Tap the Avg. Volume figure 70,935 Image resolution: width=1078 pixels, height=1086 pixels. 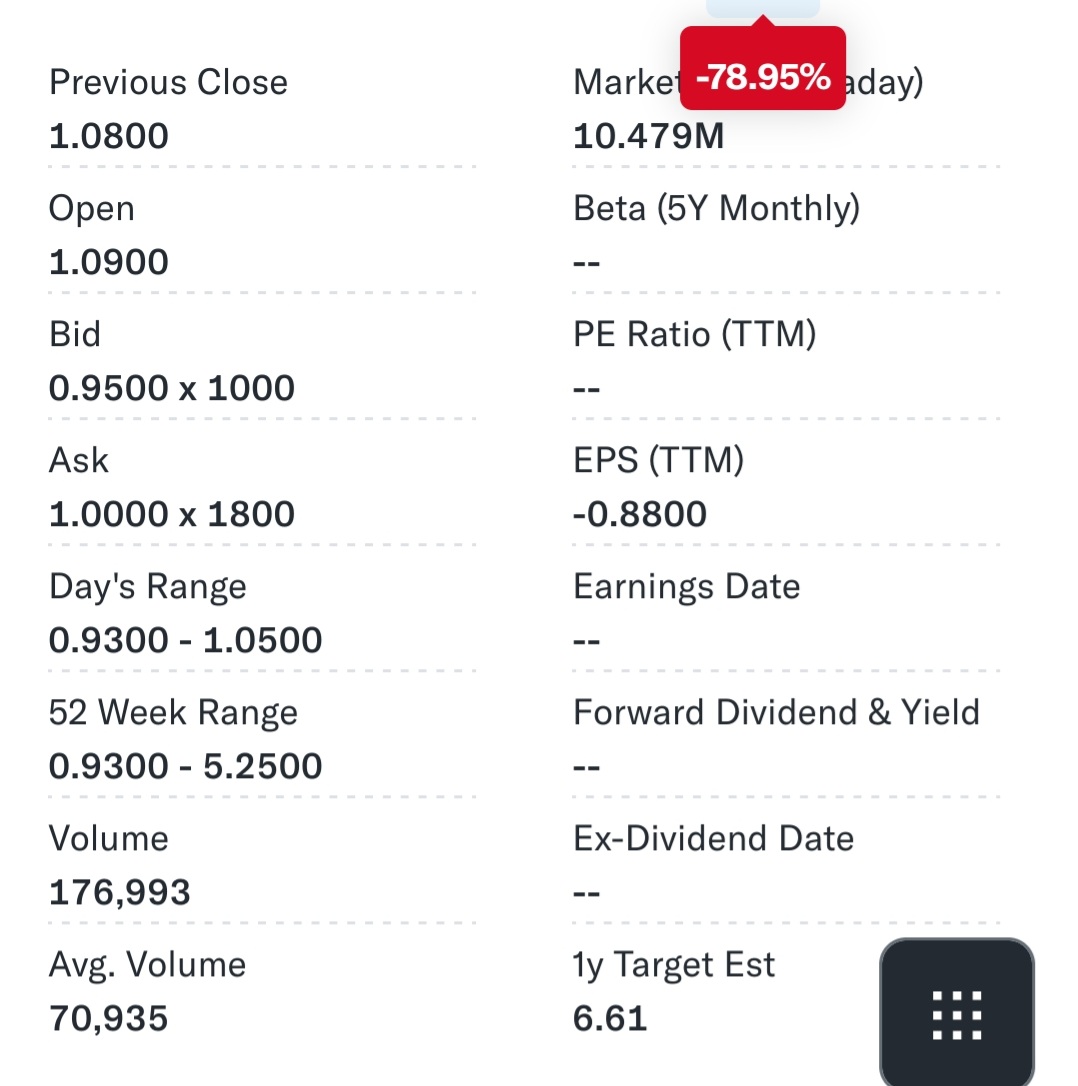[x=109, y=1018]
